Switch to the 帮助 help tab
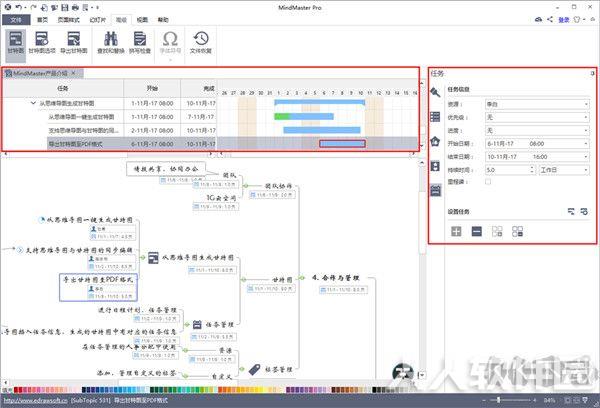The width and height of the screenshot is (600, 408). click(x=163, y=20)
